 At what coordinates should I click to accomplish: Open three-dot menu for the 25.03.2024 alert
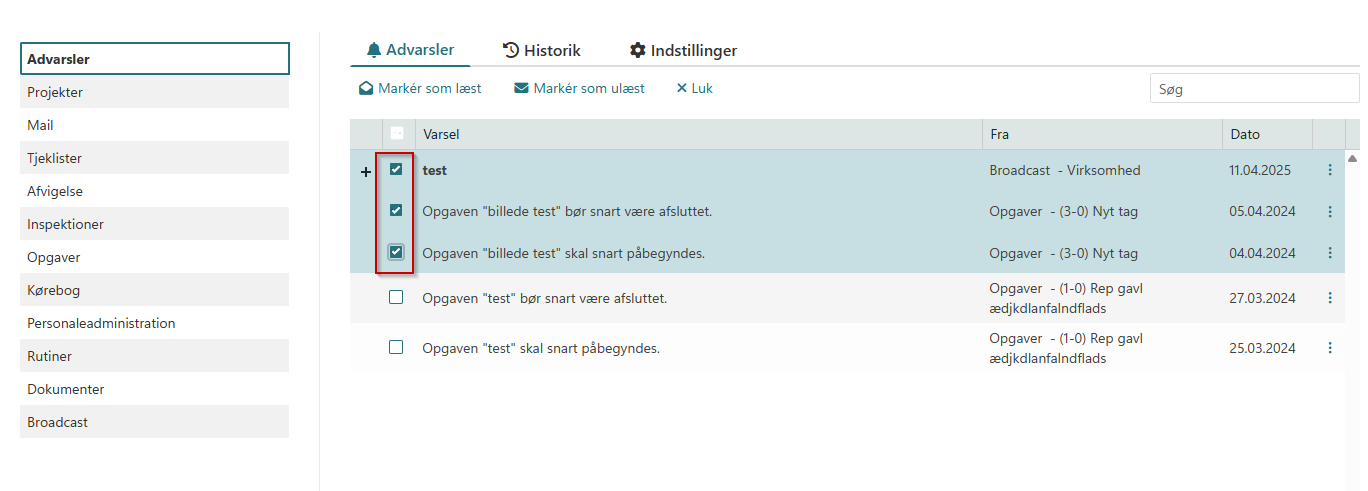point(1329,348)
